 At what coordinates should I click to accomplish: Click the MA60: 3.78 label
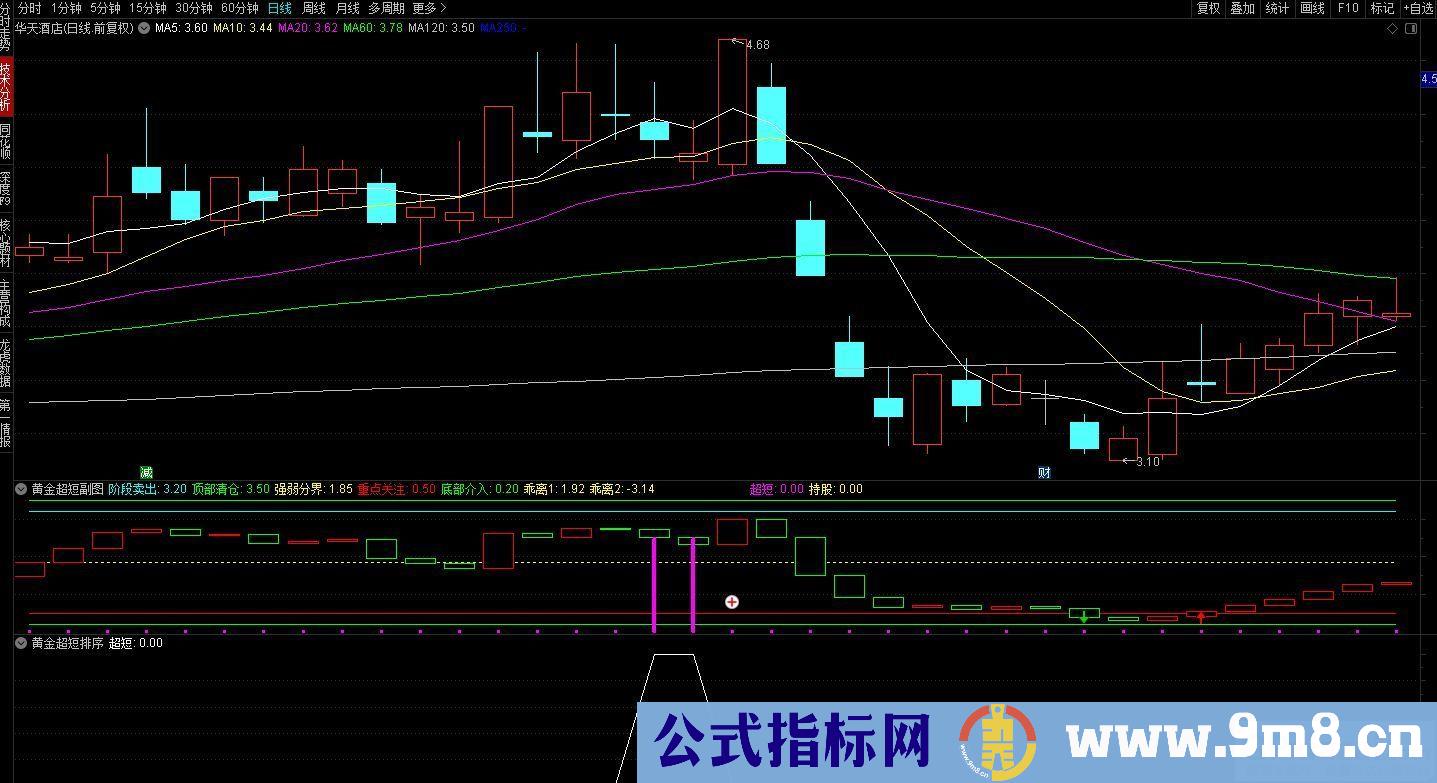pos(372,28)
